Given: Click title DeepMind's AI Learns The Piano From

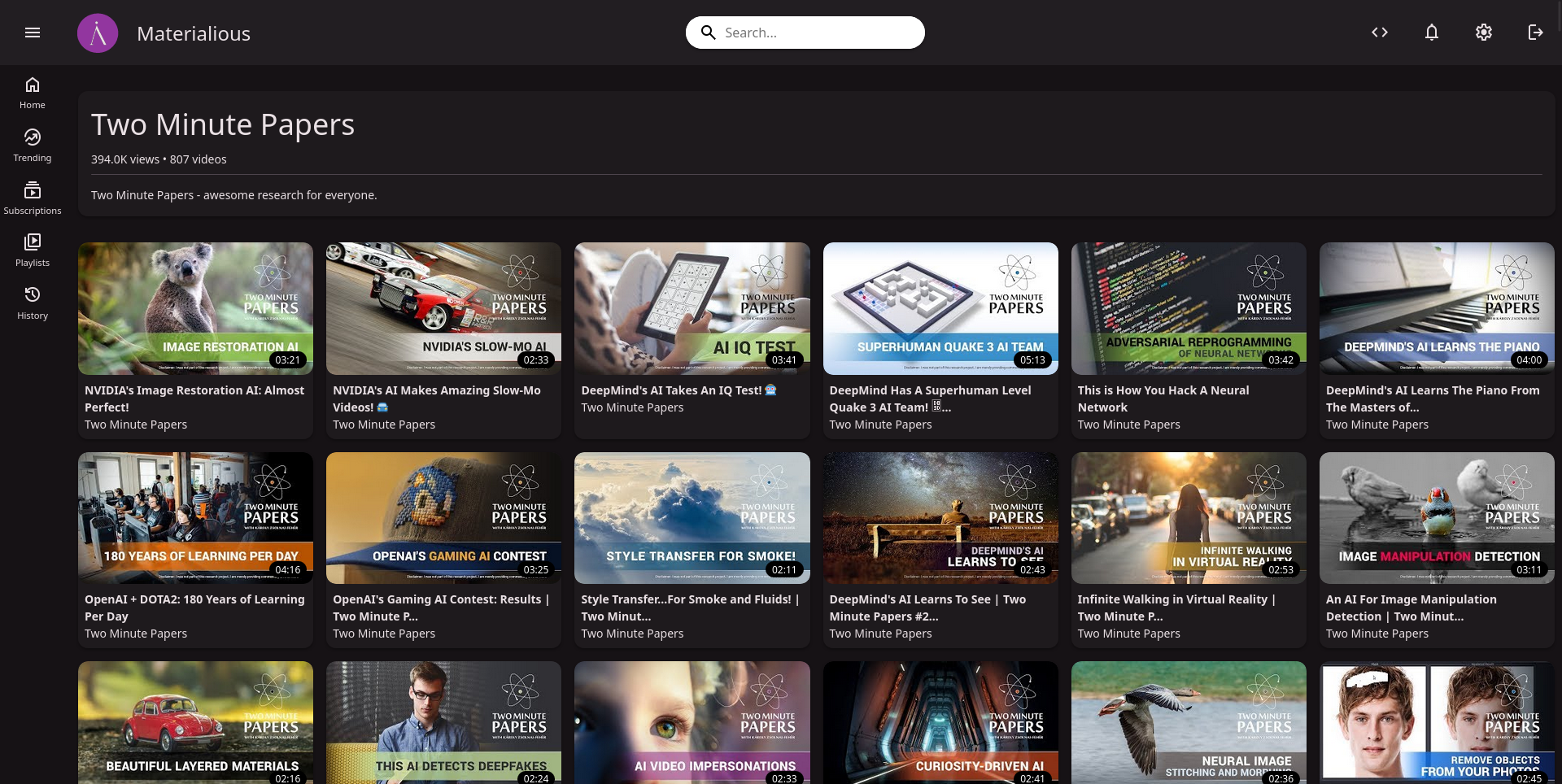Looking at the screenshot, I should click(x=1433, y=399).
